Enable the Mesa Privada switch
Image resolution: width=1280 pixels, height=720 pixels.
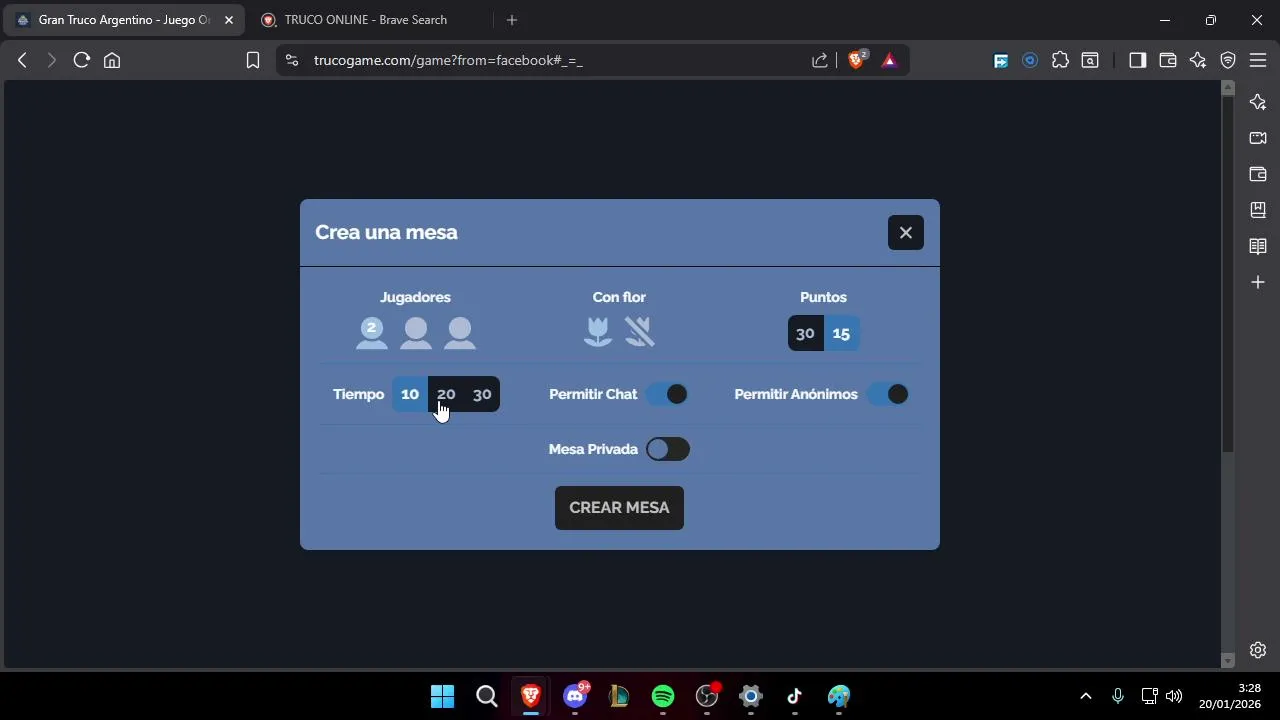(x=668, y=449)
